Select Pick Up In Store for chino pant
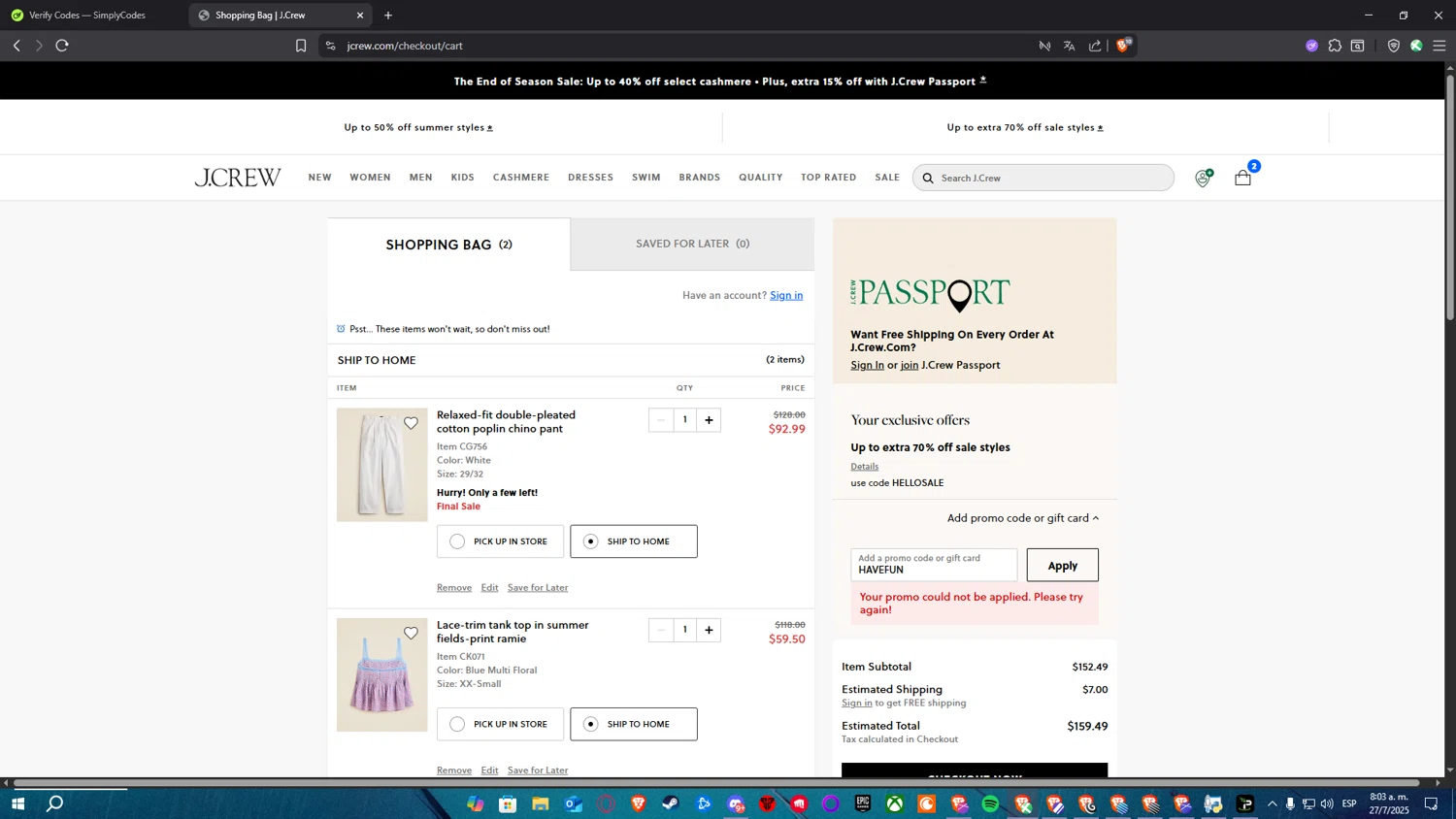The width and height of the screenshot is (1456, 819). (x=500, y=541)
